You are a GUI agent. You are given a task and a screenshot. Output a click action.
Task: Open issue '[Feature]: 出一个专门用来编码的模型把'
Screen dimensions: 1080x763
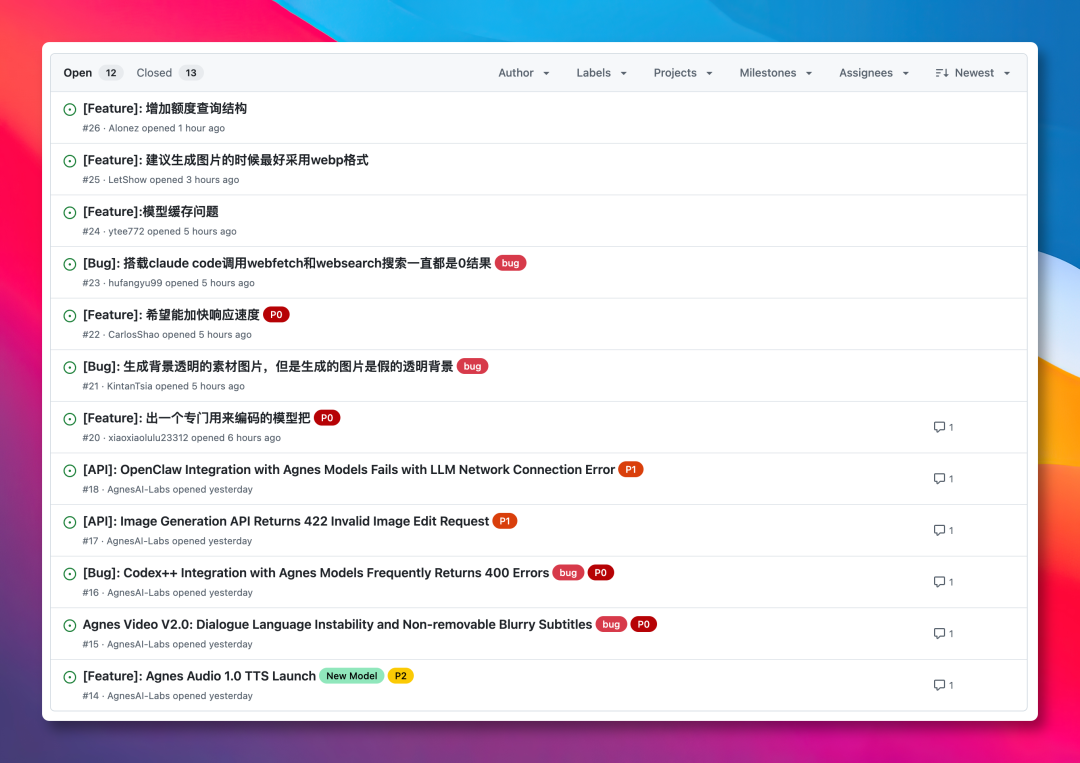click(x=196, y=419)
